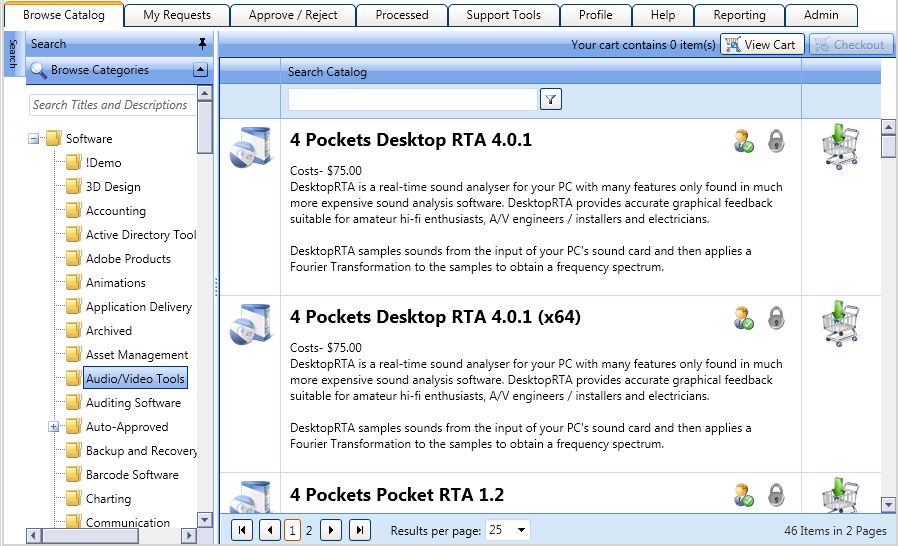Select Asset Management category
The image size is (898, 546).
tap(137, 355)
